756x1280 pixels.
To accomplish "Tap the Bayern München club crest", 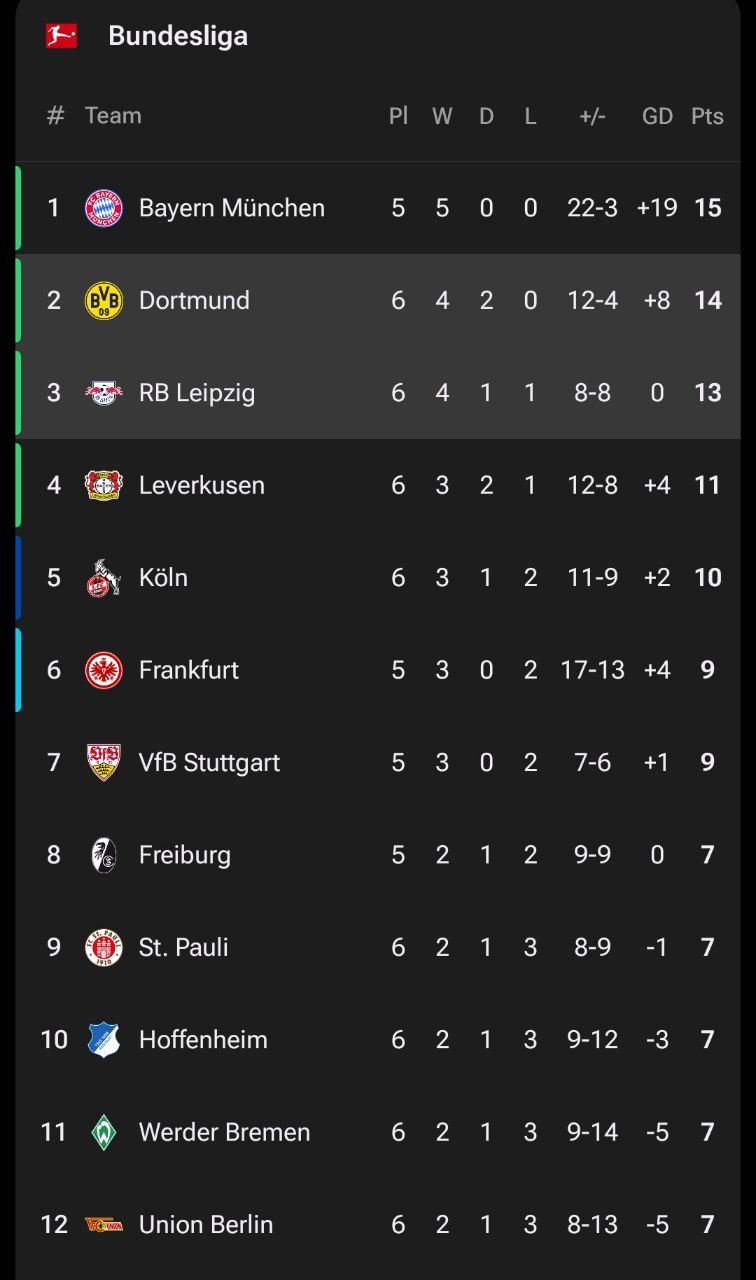I will tap(104, 208).
